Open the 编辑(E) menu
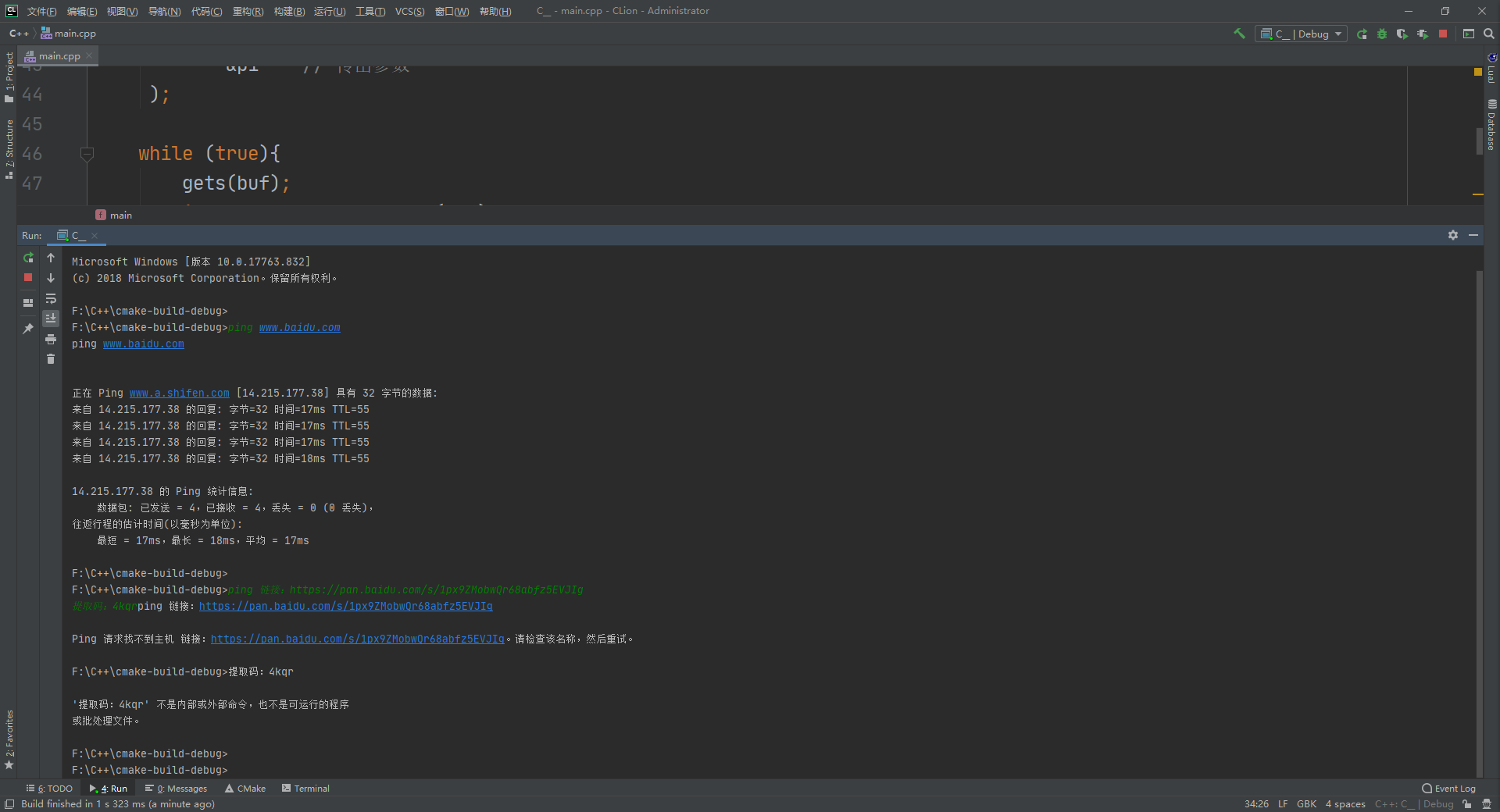The width and height of the screenshot is (1500, 812). [x=82, y=11]
